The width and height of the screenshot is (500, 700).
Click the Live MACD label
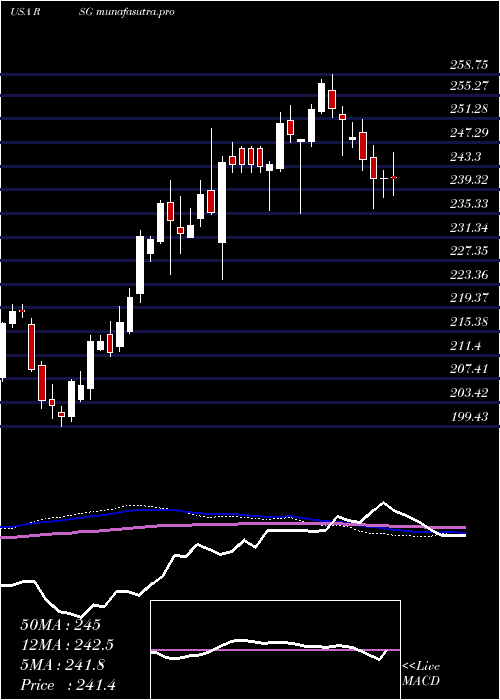(421, 674)
